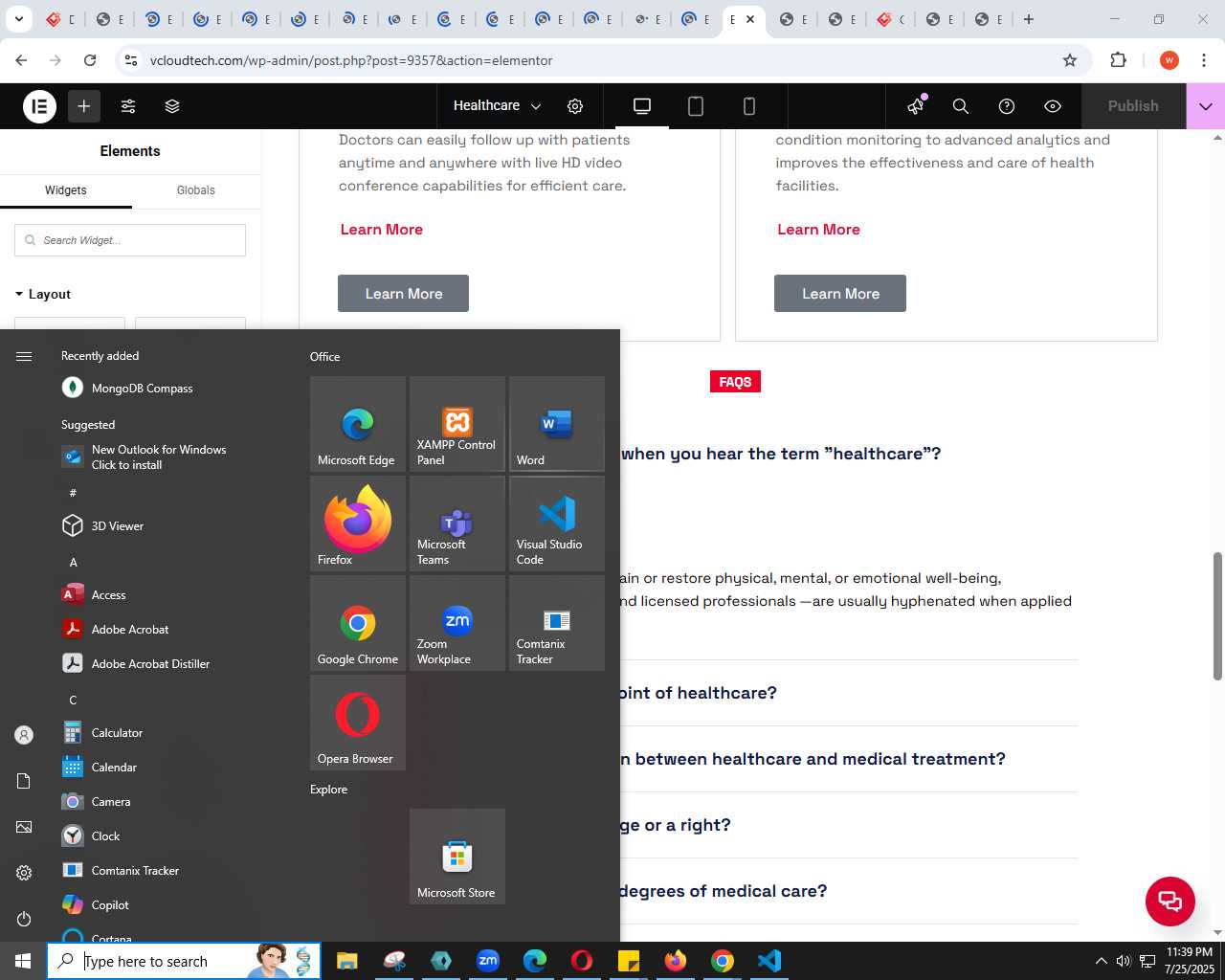Open page settings gear in top bar
Image resolution: width=1225 pixels, height=980 pixels.
pos(575,106)
